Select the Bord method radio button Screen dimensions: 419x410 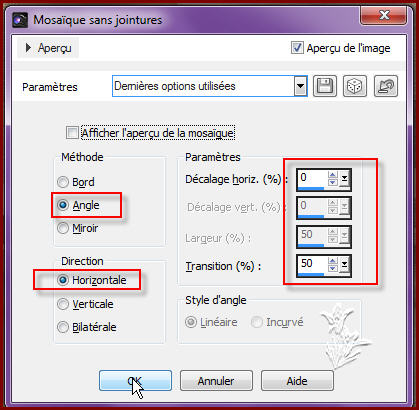(63, 182)
